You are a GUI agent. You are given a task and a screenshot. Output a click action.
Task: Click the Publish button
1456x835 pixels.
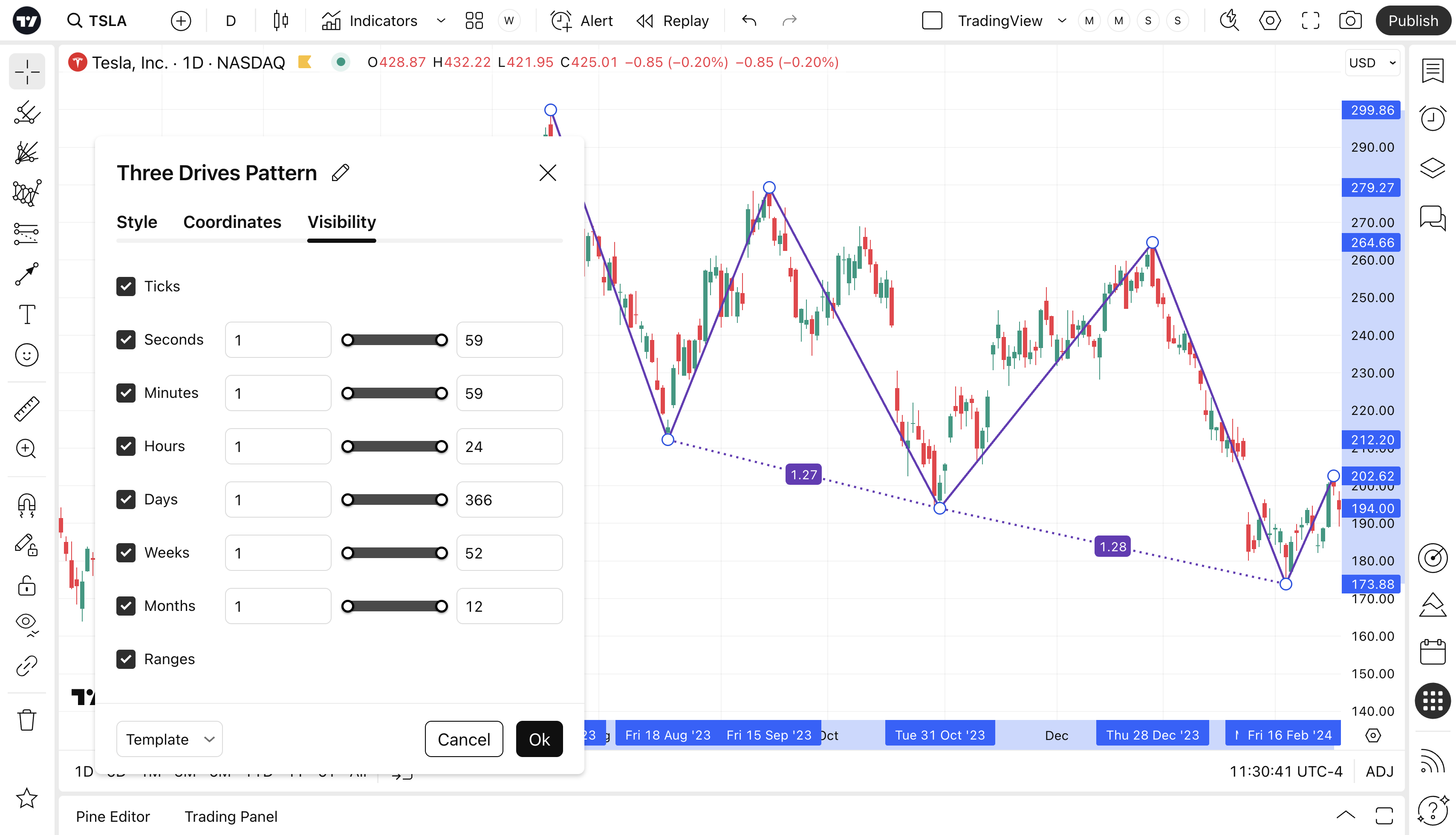pyautogui.click(x=1413, y=20)
